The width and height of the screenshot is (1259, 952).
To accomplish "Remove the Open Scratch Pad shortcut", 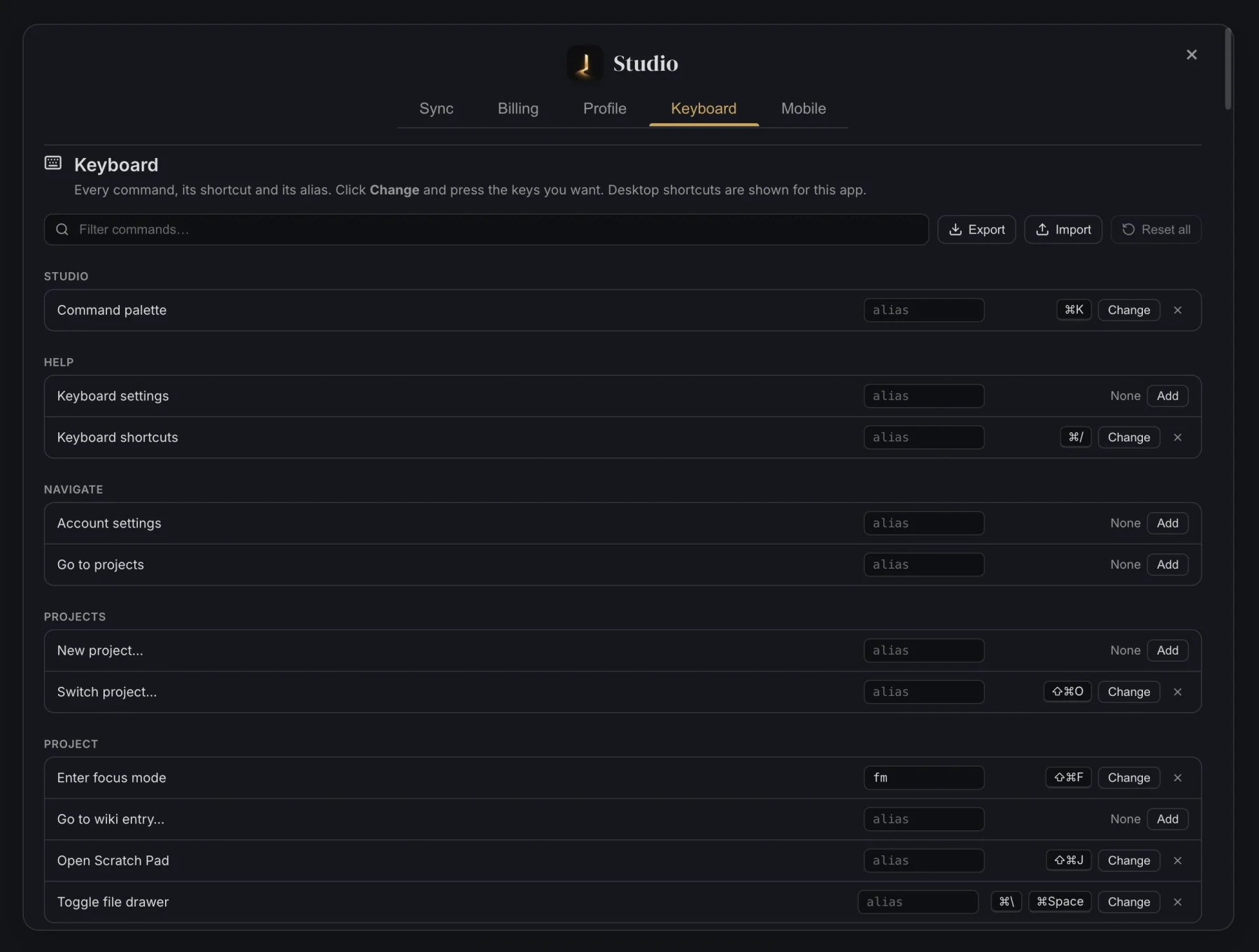I will click(x=1178, y=860).
